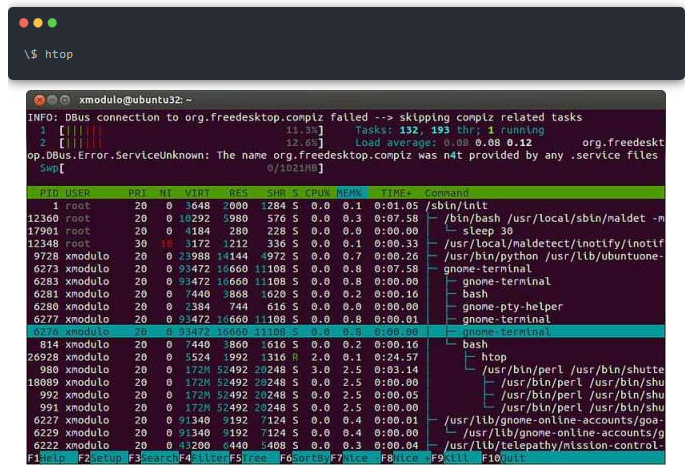Collapse the /usr/bin/python ubuntuone tree node
Viewport: 690px width, 470px height.
point(540,256)
